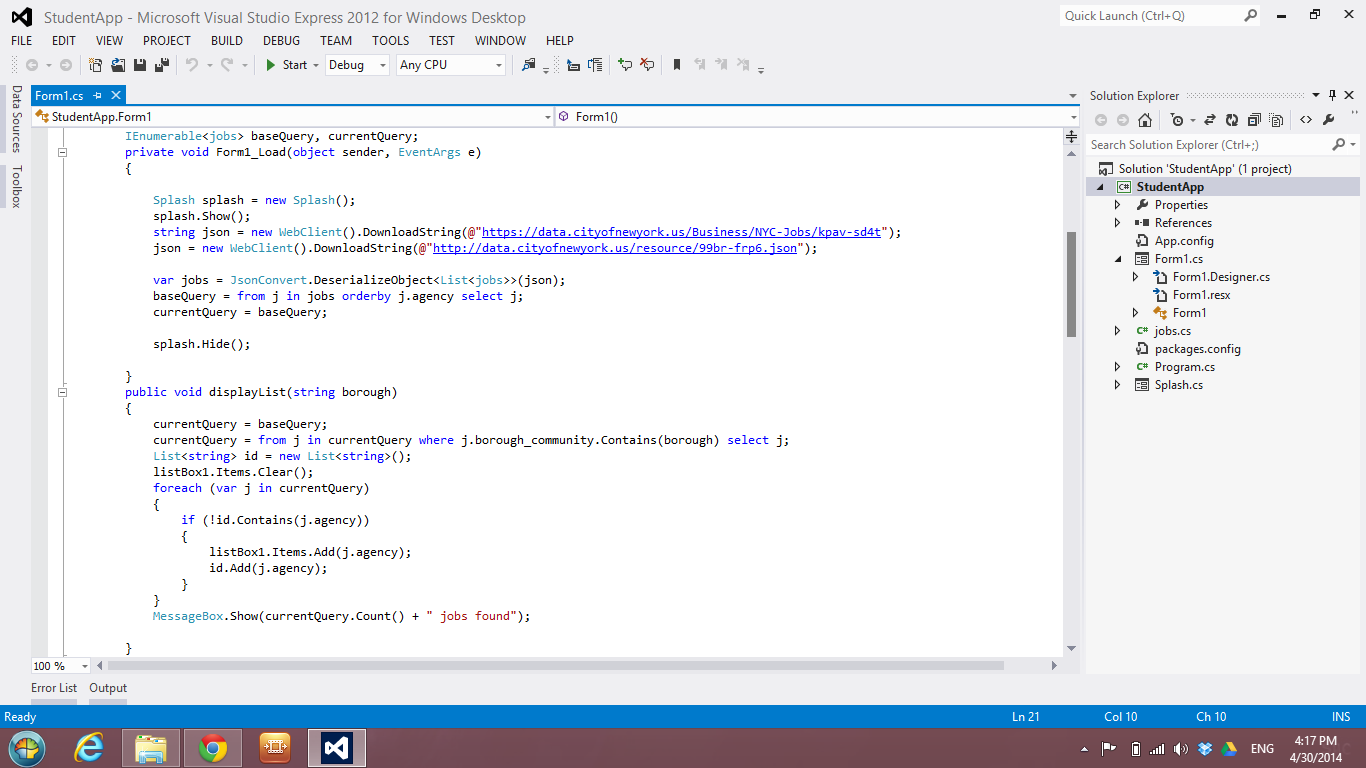
Task: Open File Explorer from the taskbar
Action: pyautogui.click(x=151, y=748)
